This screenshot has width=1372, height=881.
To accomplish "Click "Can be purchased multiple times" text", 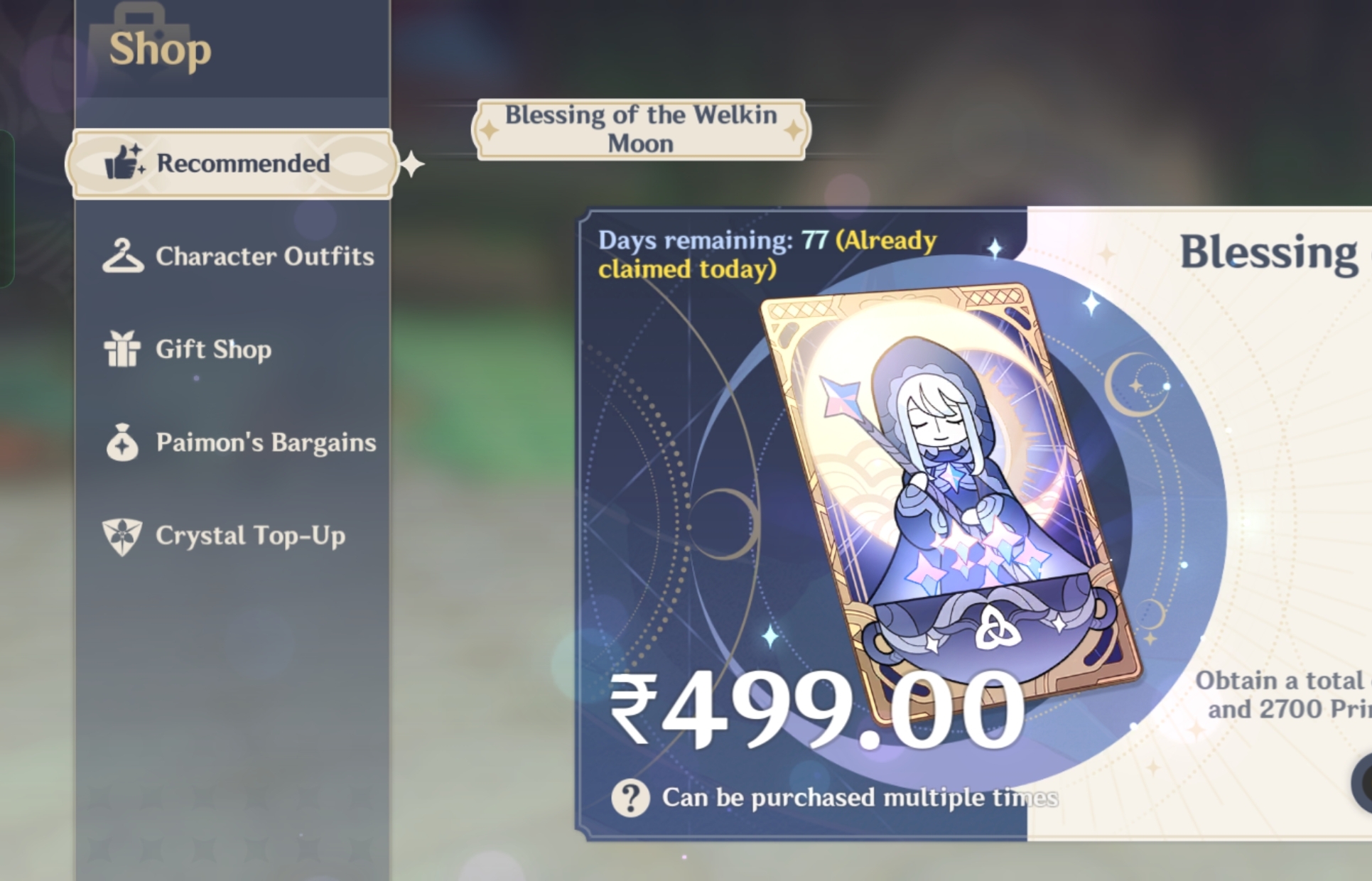I will (860, 798).
